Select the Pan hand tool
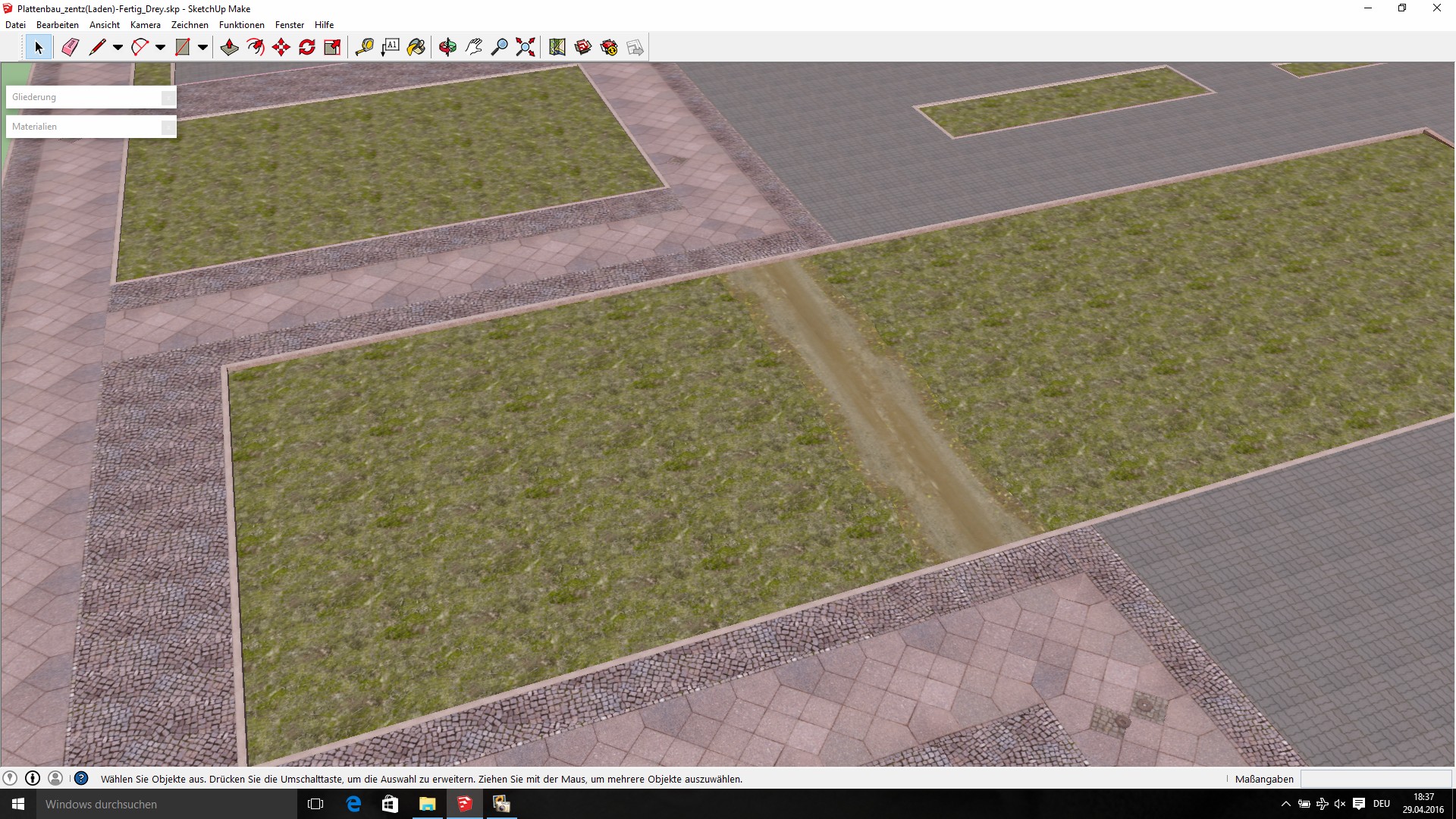This screenshot has height=819, width=1456. tap(474, 48)
